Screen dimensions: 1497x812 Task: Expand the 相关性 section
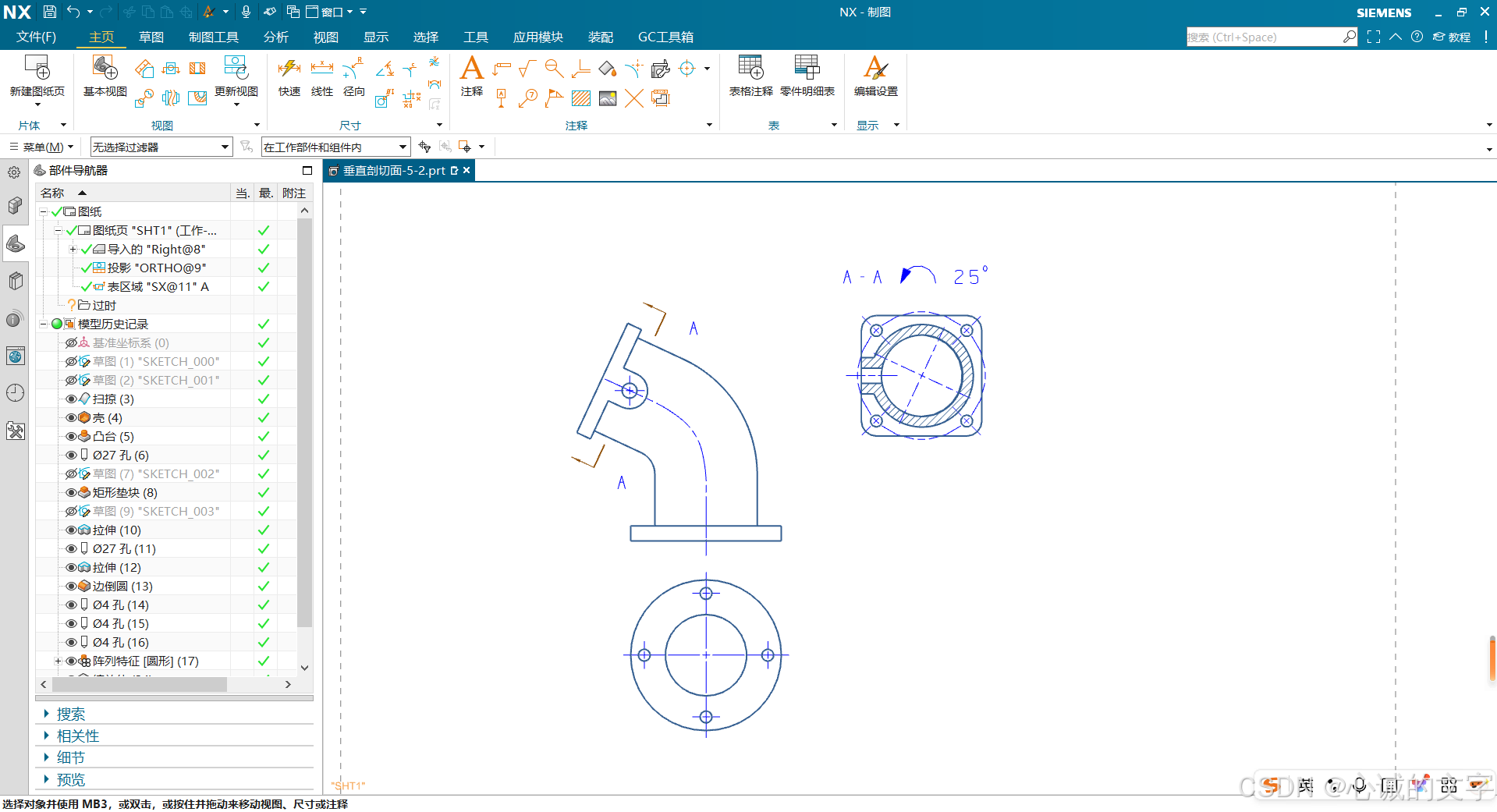tap(77, 736)
